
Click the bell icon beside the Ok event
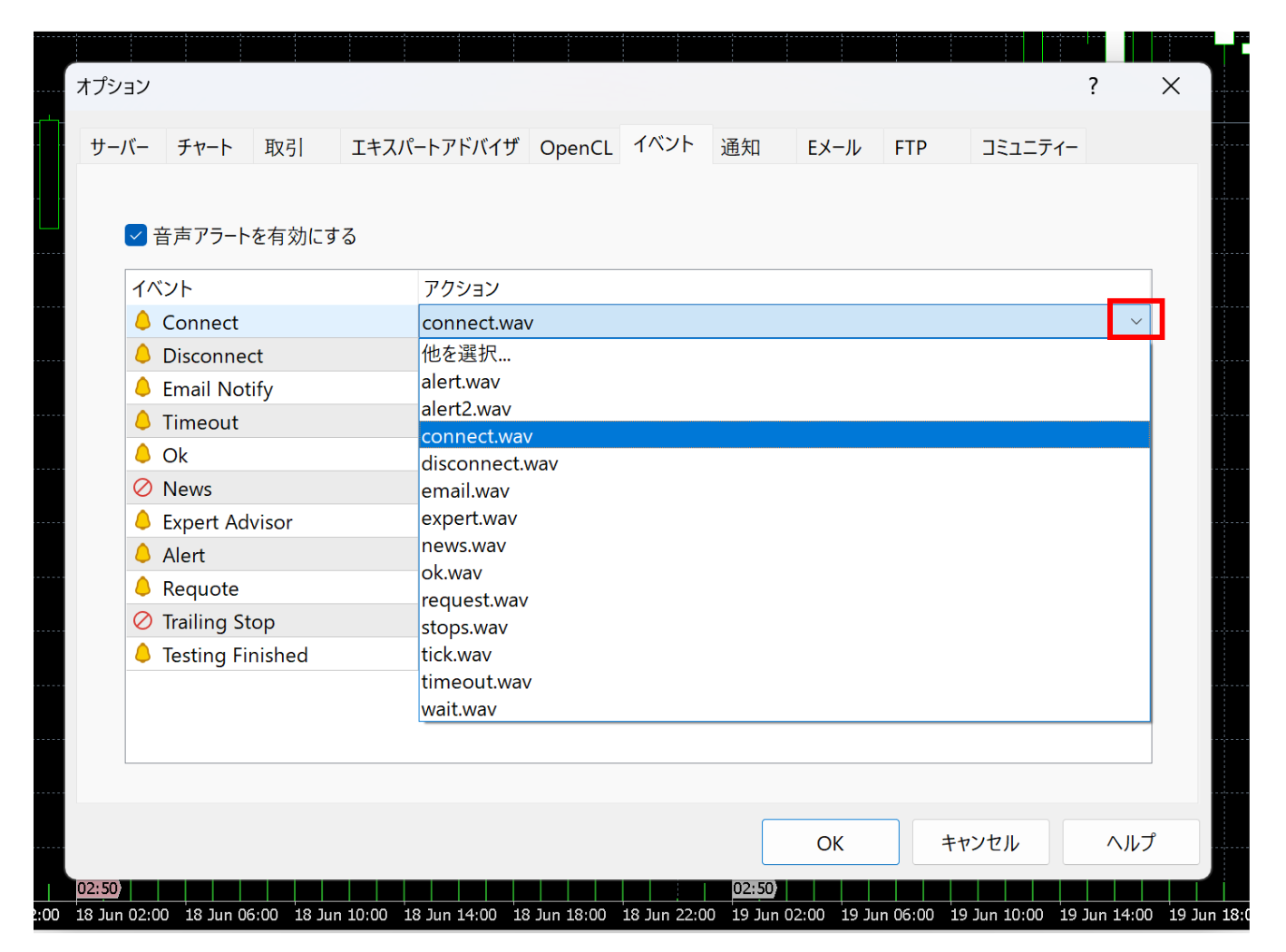143,454
